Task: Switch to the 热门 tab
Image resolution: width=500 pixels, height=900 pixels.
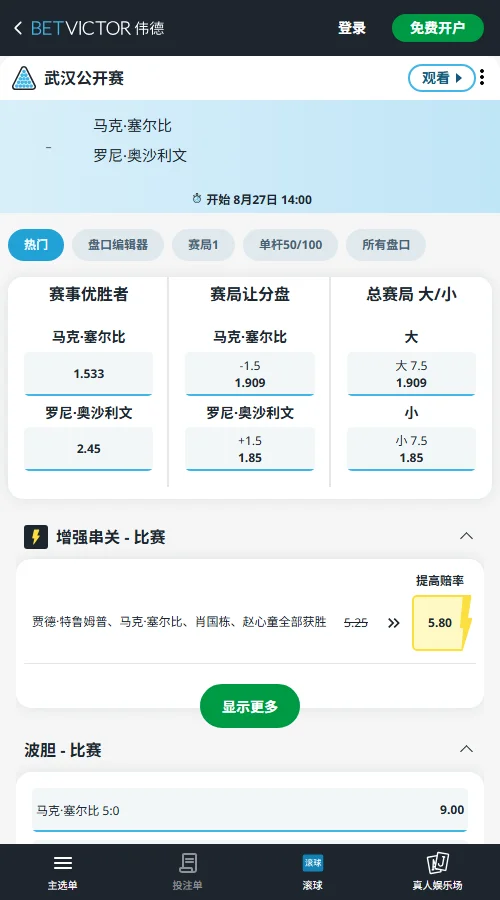Action: 36,245
